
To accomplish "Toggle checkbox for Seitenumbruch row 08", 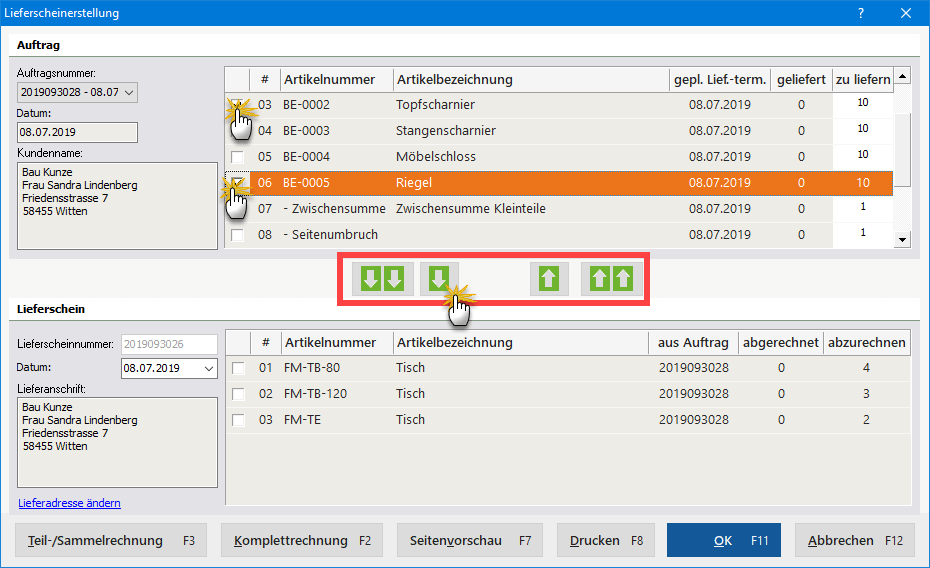I will point(238,235).
